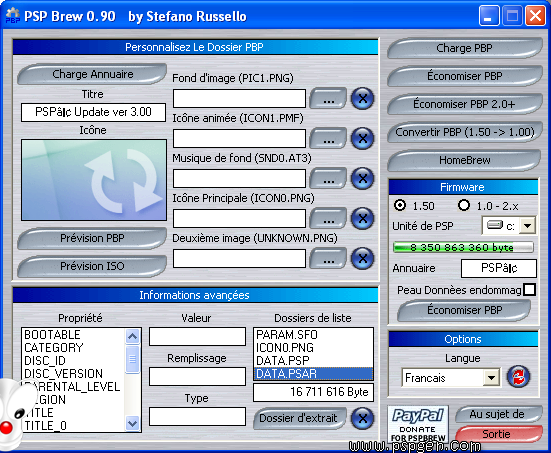
Task: Click Propriété list scroll up arrow
Action: click(132, 337)
